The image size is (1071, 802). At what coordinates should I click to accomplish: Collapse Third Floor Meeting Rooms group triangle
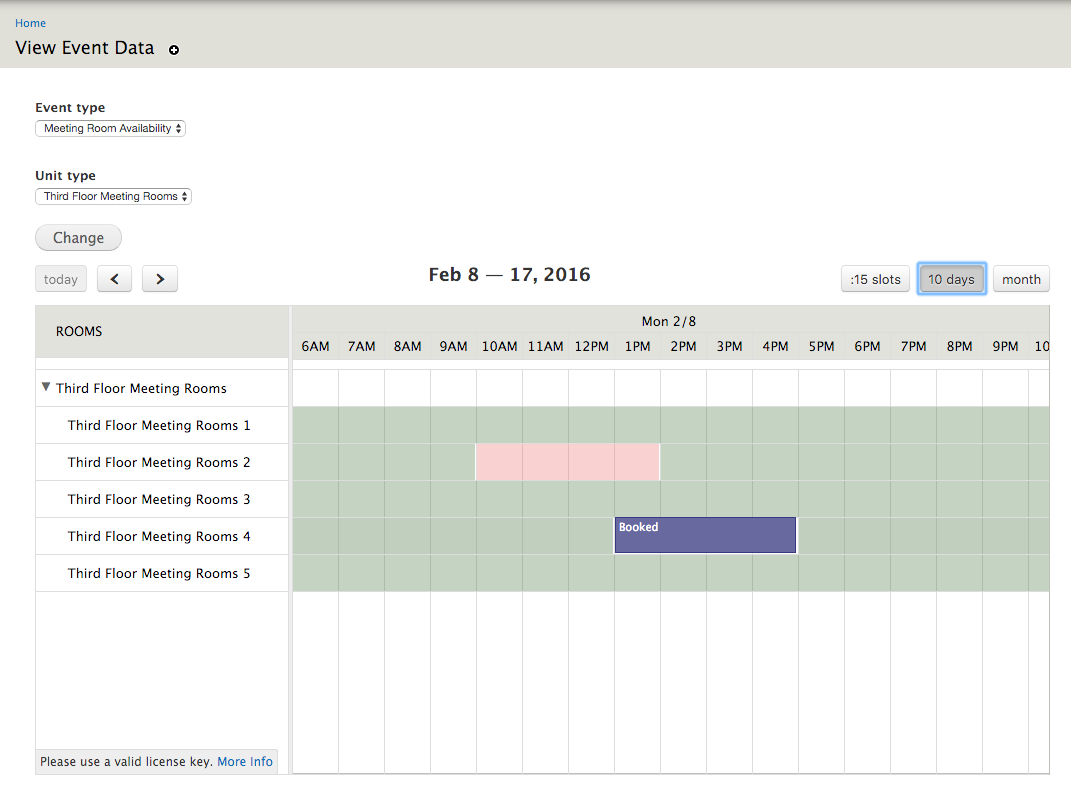(x=46, y=387)
